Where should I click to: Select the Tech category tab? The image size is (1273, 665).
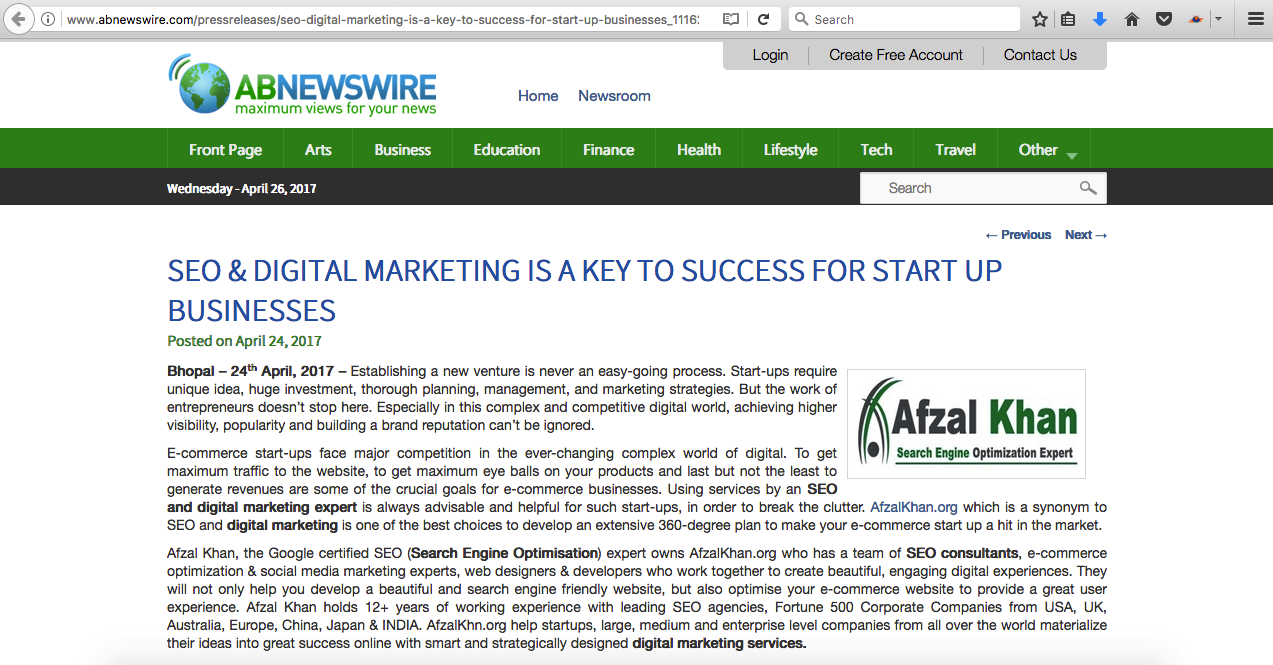(x=876, y=150)
